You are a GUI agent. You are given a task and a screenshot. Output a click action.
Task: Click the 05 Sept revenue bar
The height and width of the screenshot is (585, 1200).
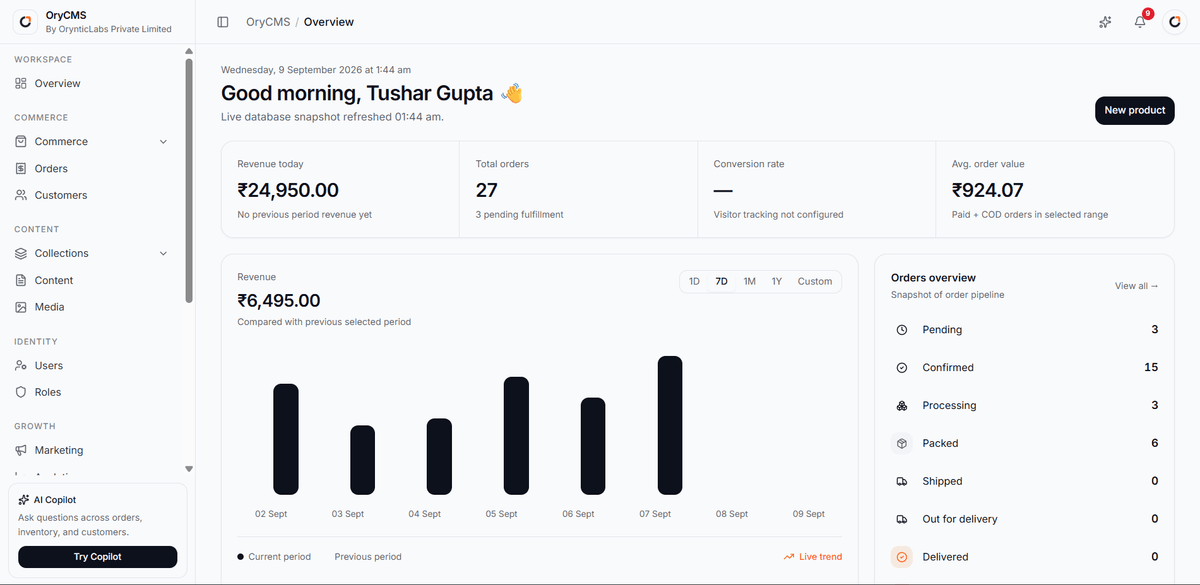pos(516,436)
